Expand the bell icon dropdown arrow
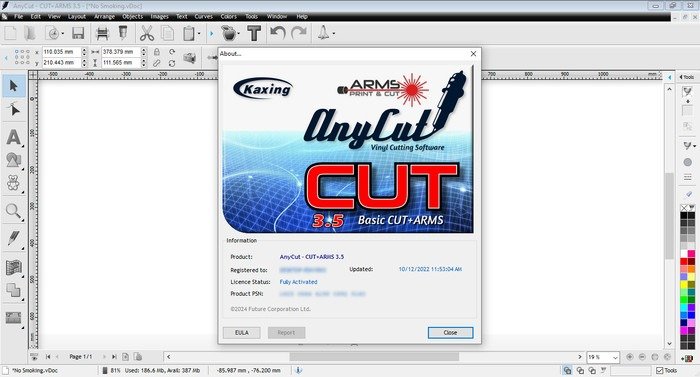 click(x=334, y=34)
